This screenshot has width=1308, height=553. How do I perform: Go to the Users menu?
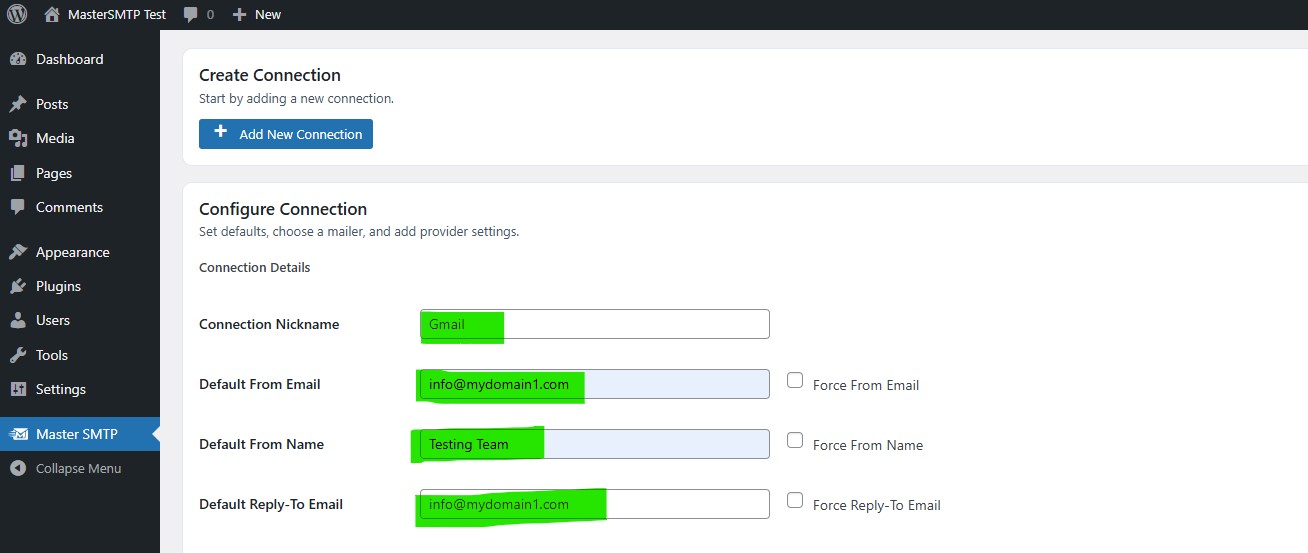(x=53, y=320)
